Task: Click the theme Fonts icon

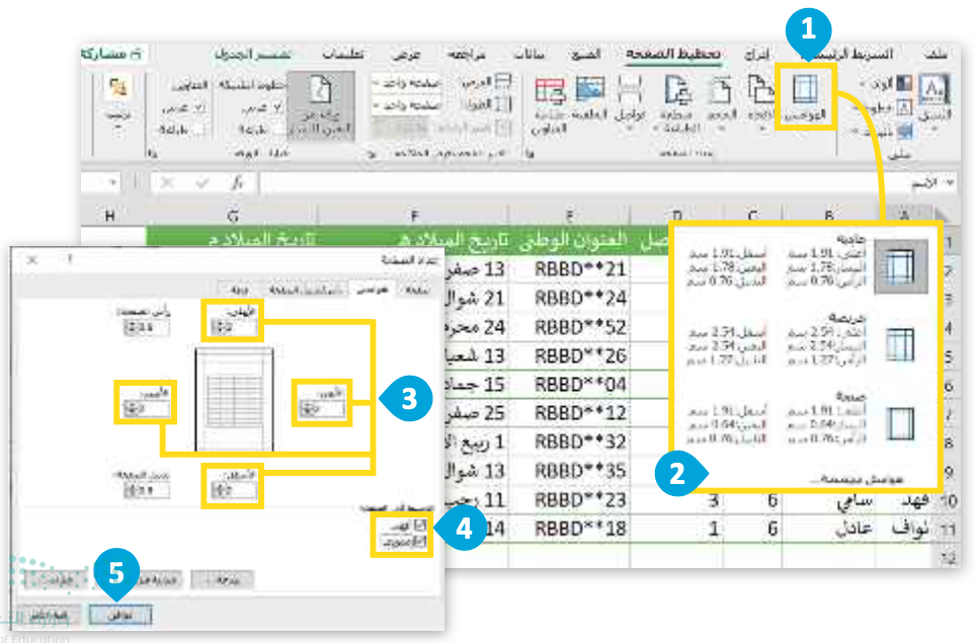Action: 903,108
